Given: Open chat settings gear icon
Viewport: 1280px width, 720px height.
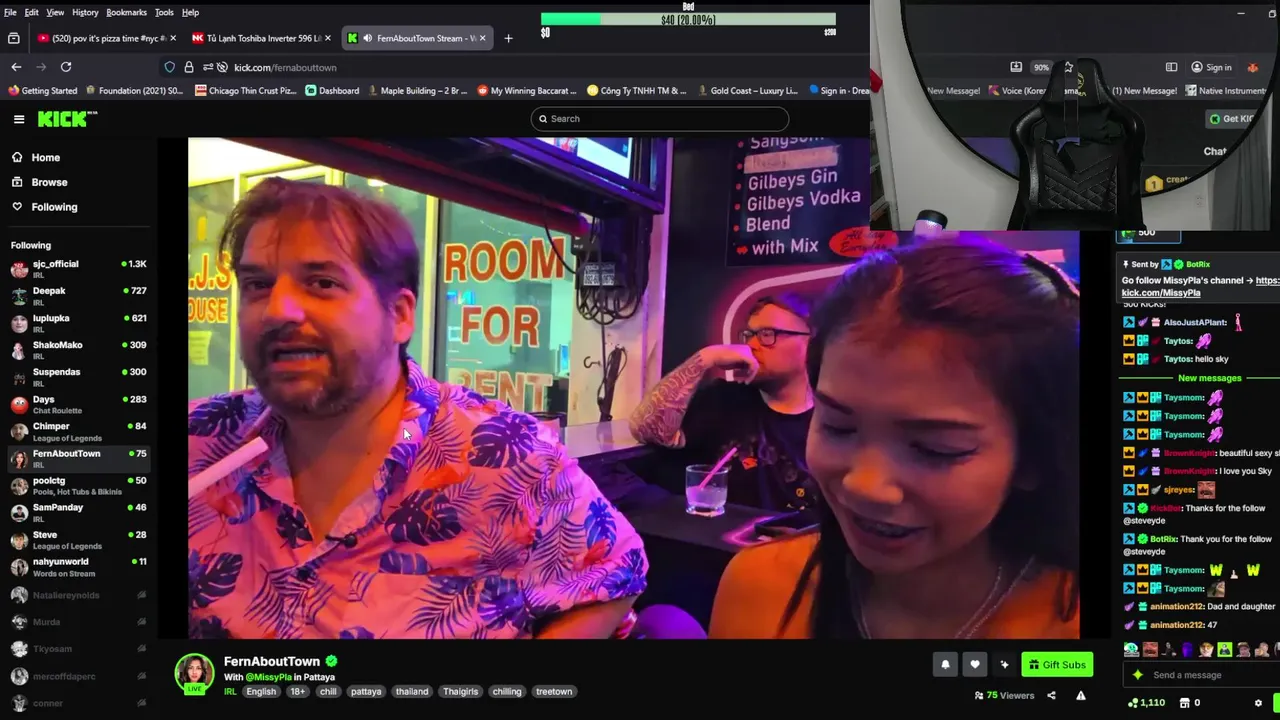Looking at the screenshot, I should 1258,703.
